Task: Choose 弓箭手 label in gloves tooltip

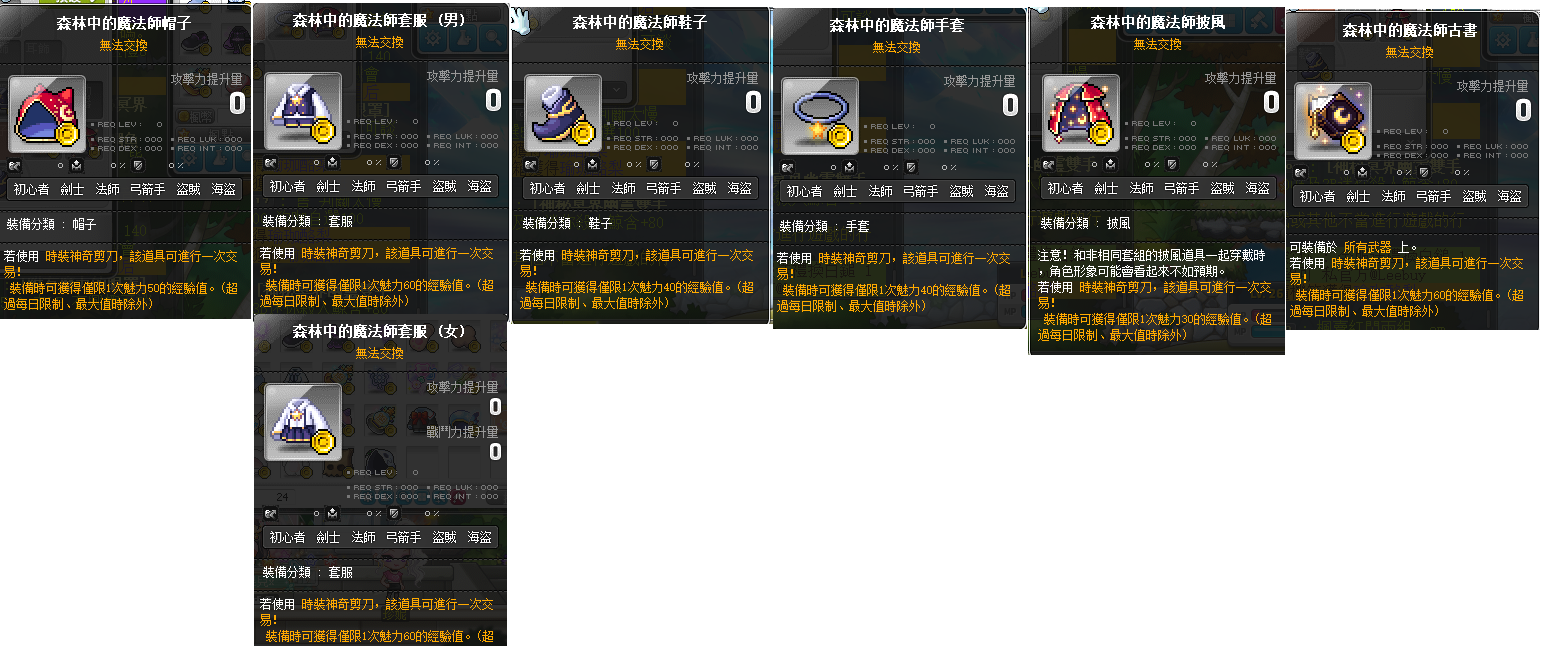Action: pos(920,191)
